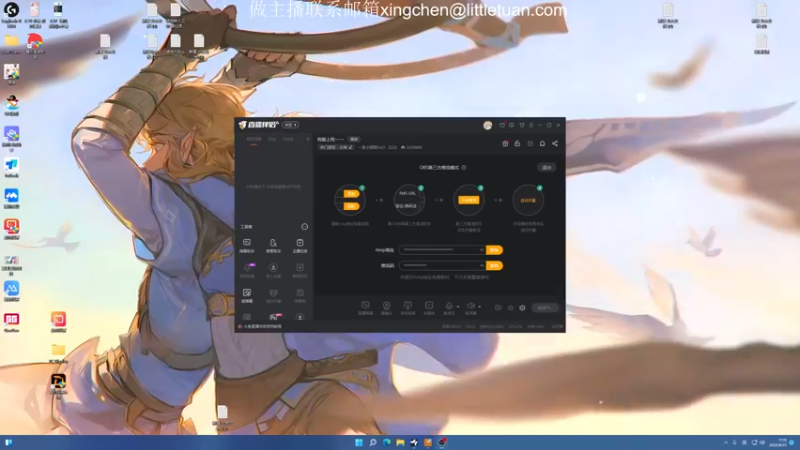Open the toolbox tool with purple badge
Viewport: 800px width, 450px height.
247,270
